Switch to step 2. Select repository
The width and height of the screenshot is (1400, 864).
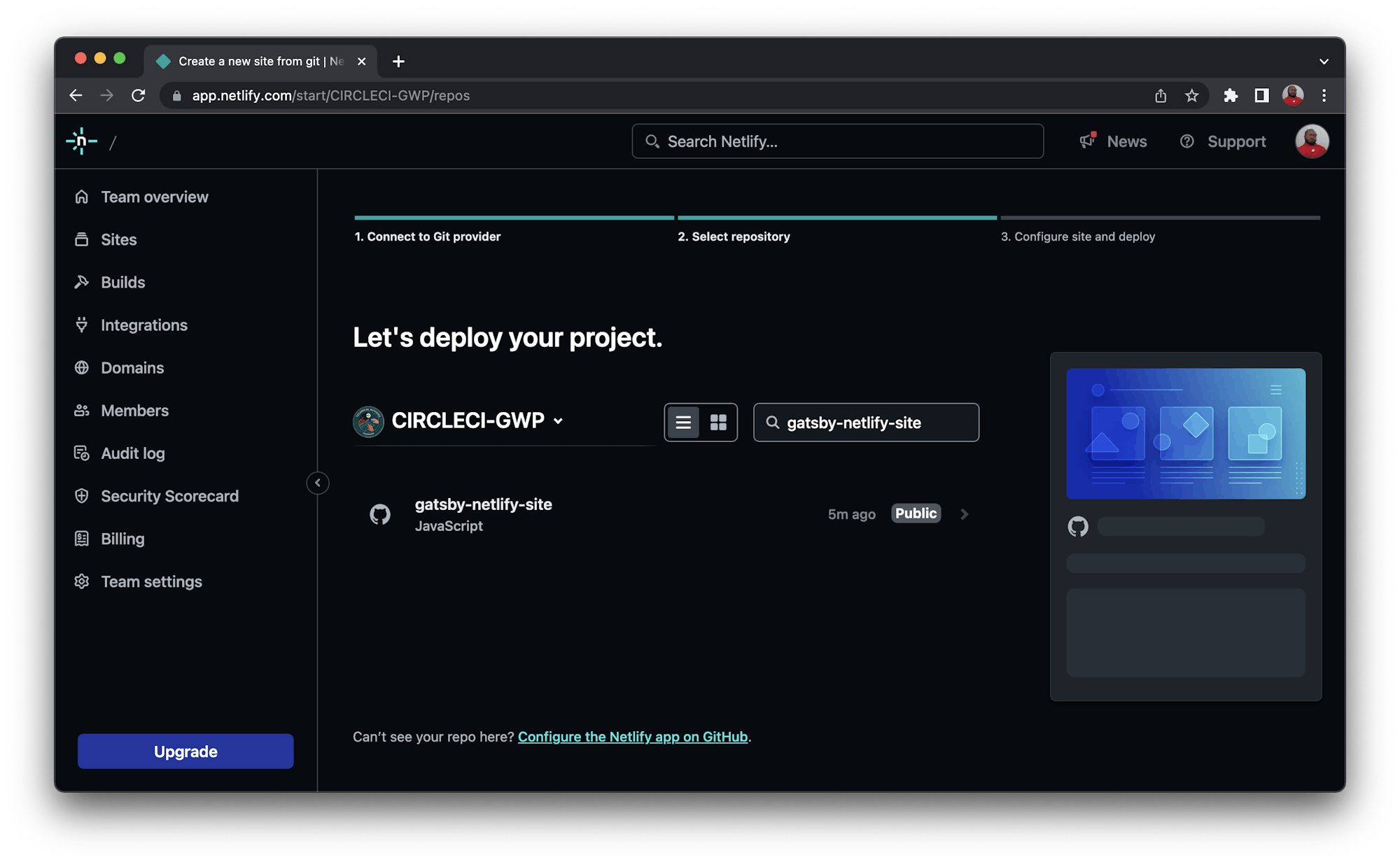pos(734,236)
